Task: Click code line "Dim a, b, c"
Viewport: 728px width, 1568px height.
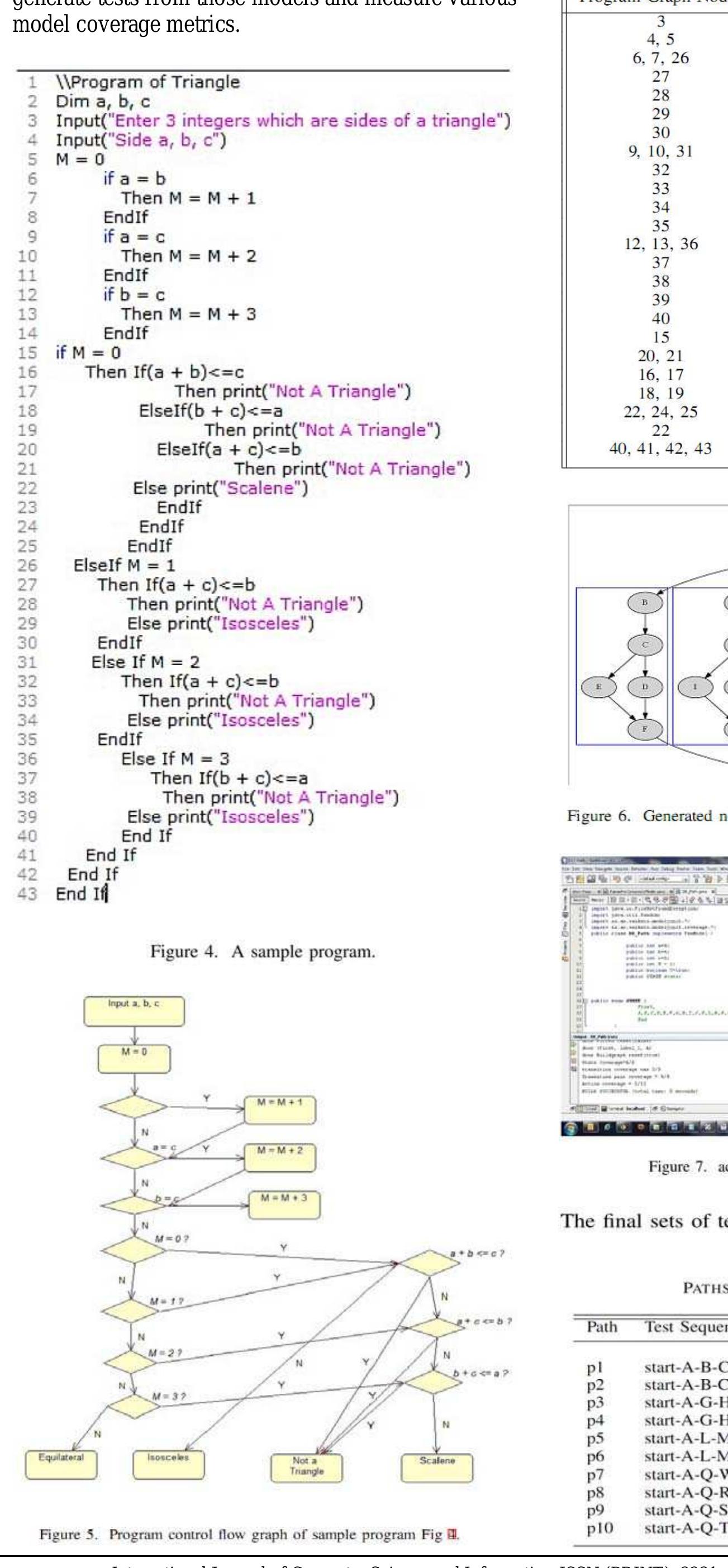Action: tap(103, 102)
